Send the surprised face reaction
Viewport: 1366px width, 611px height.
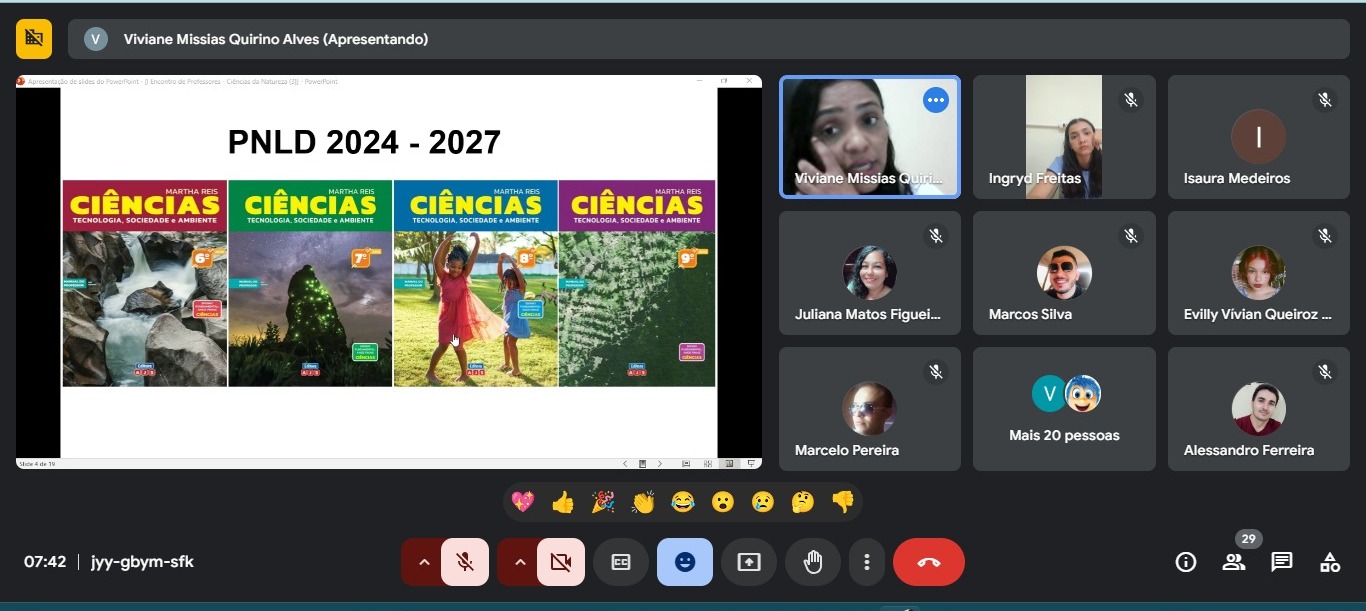(723, 502)
